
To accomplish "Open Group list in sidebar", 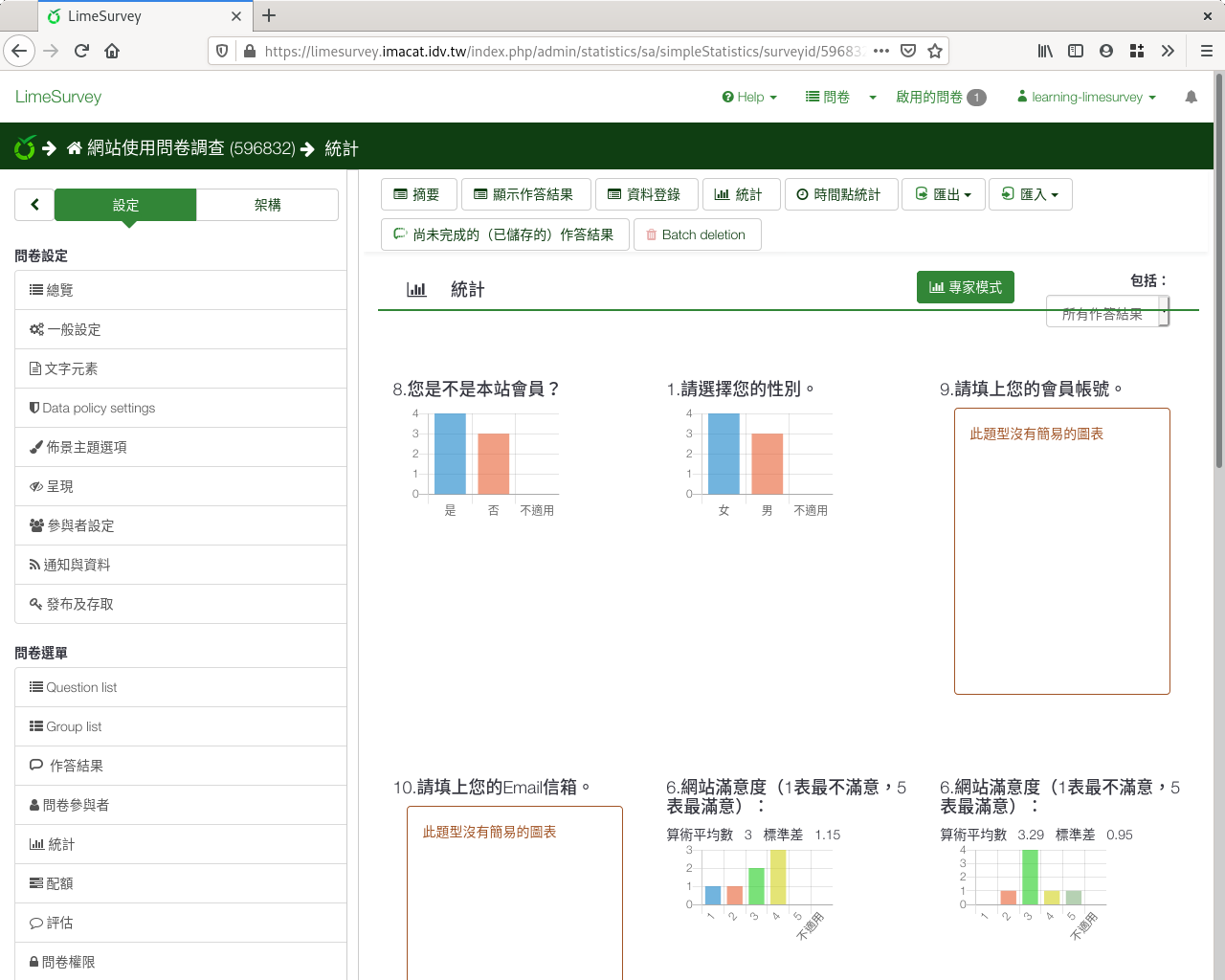I will pos(181,726).
